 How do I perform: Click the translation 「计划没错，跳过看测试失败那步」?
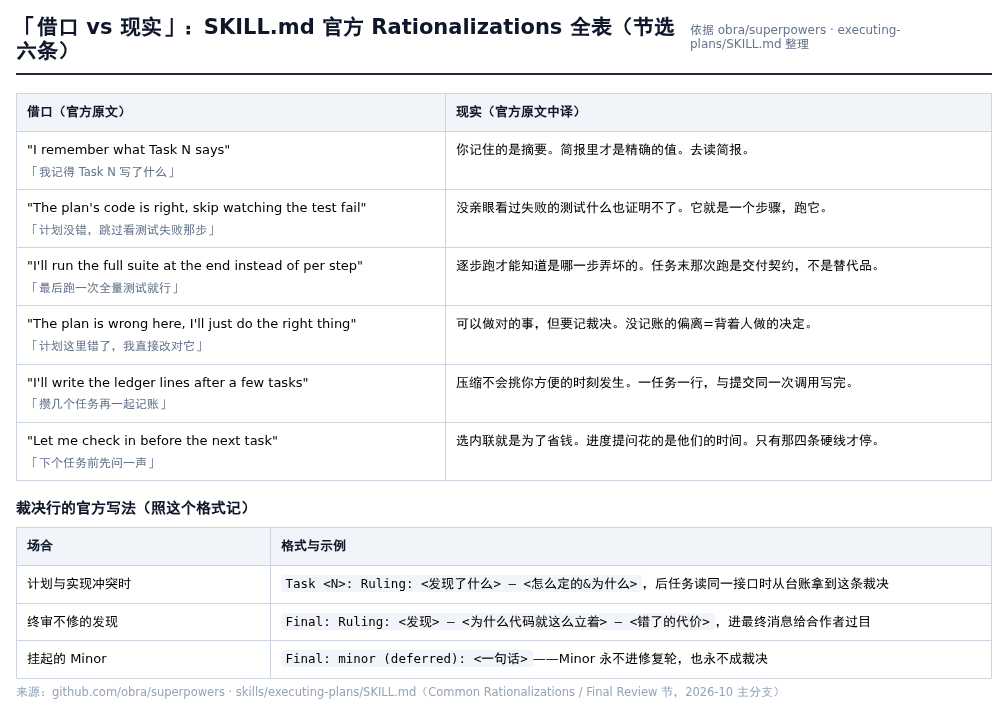point(122,230)
